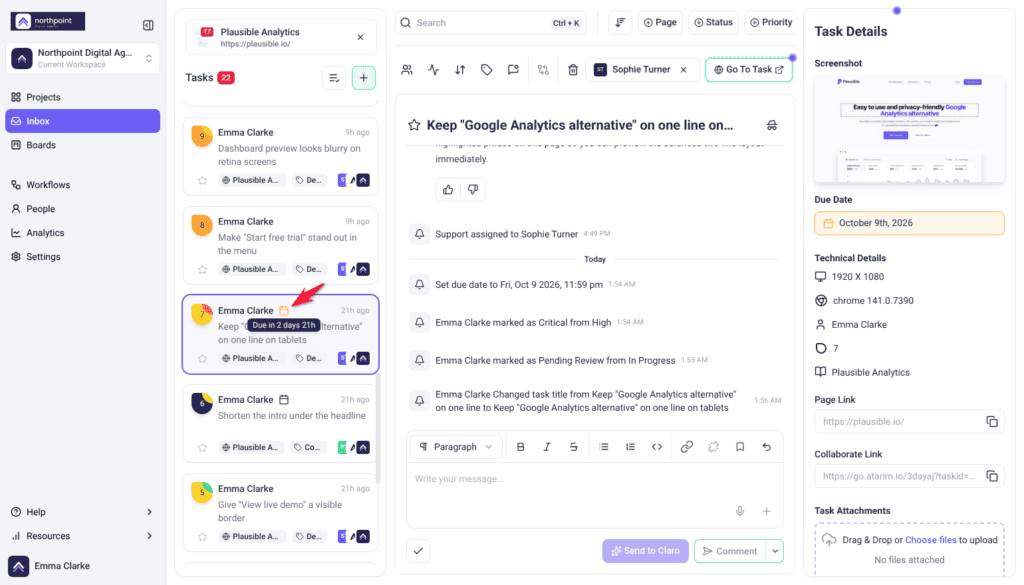Open the task screenshot thumbnail
This screenshot has height=585, width=1024.
pos(909,129)
